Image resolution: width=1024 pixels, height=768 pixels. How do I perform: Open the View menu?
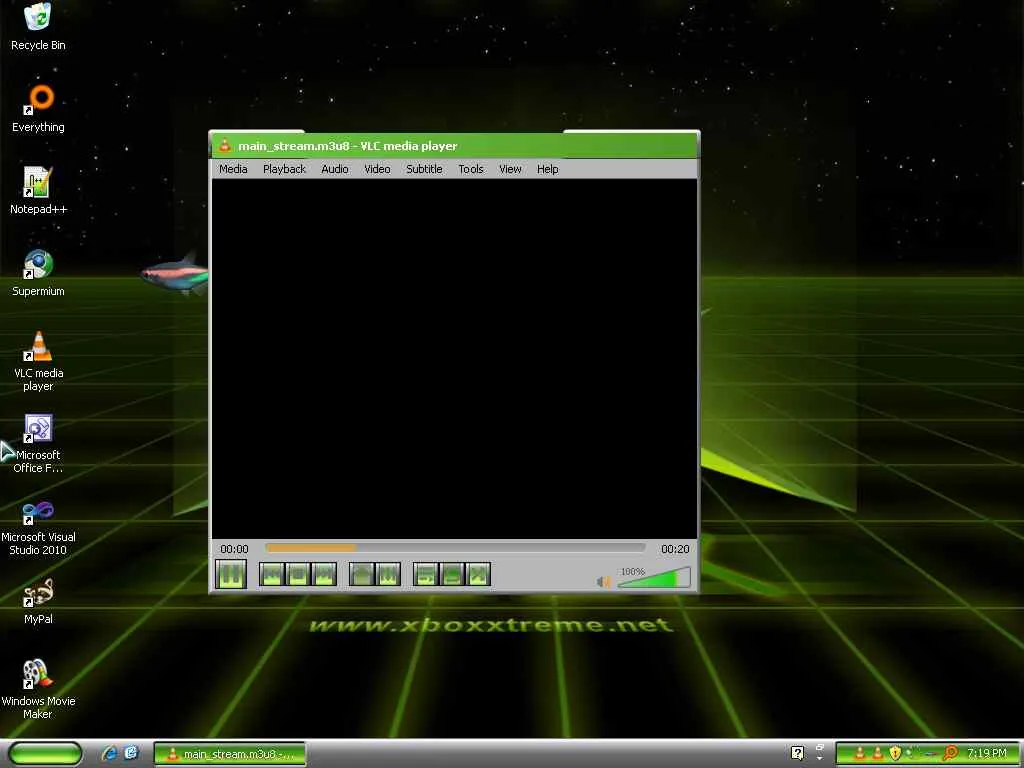(510, 169)
